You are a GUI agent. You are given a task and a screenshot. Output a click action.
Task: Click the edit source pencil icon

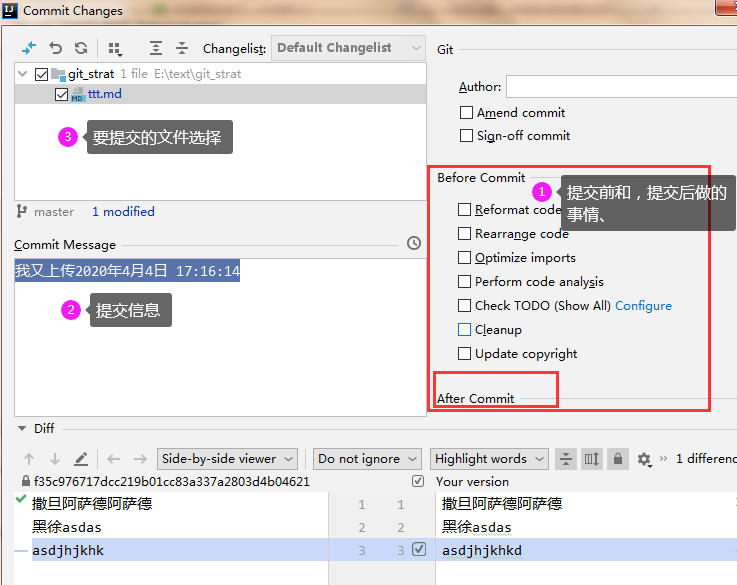tap(81, 459)
